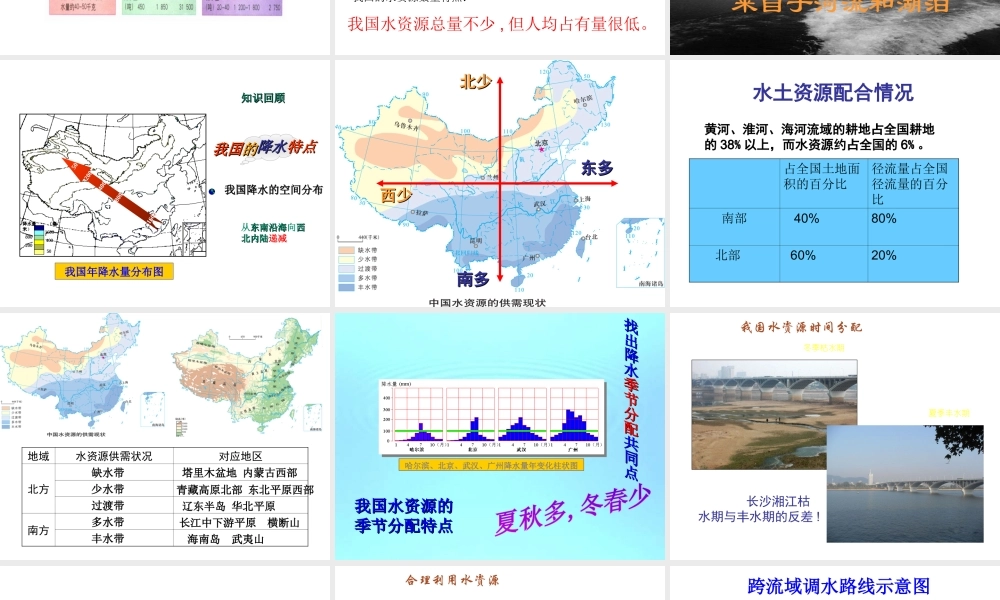The height and width of the screenshot is (600, 1000).
Task: Click the 过渡带 table cell
Action: 114,506
